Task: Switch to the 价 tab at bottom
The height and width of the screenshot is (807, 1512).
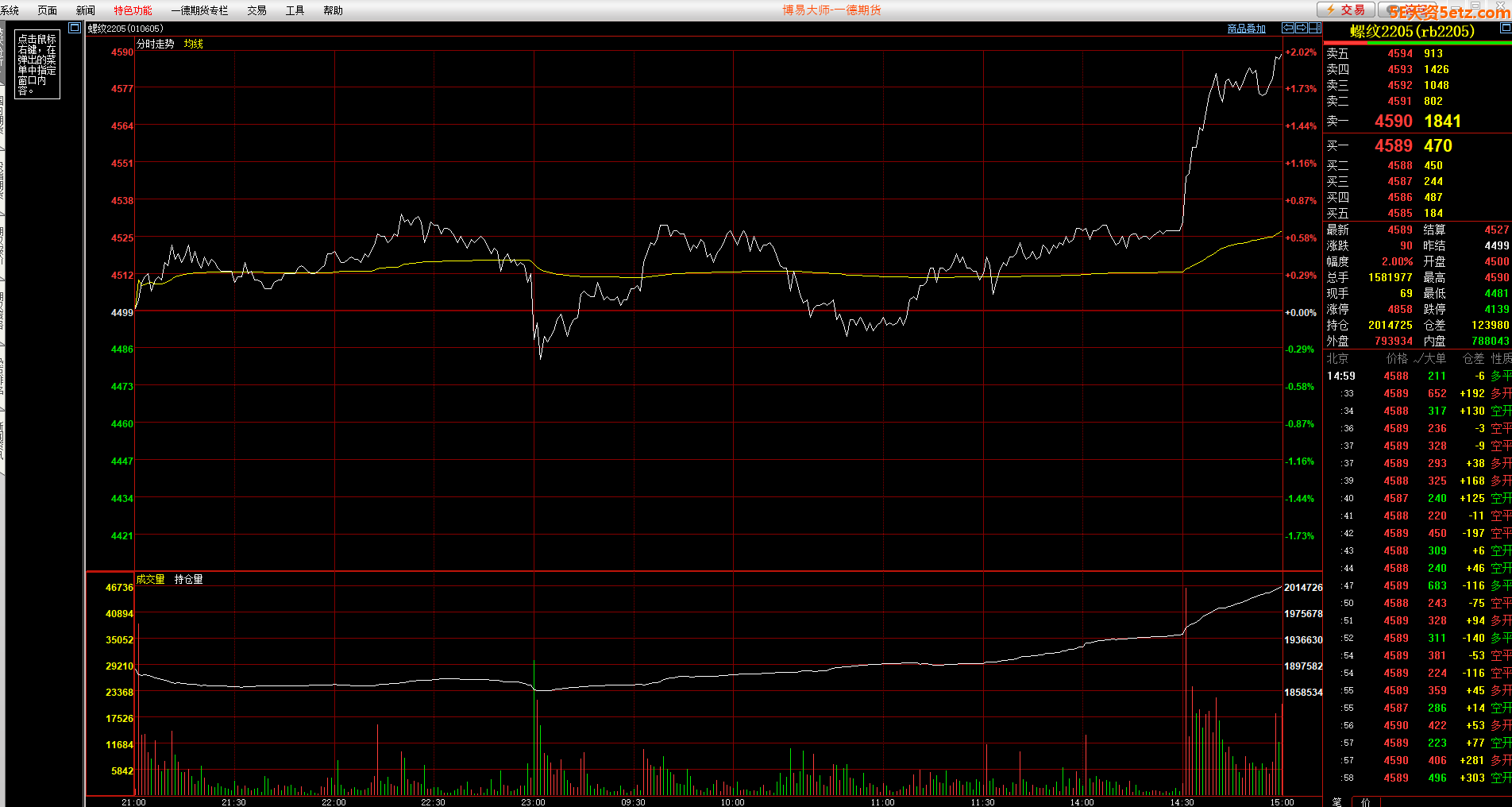Action: [1365, 801]
